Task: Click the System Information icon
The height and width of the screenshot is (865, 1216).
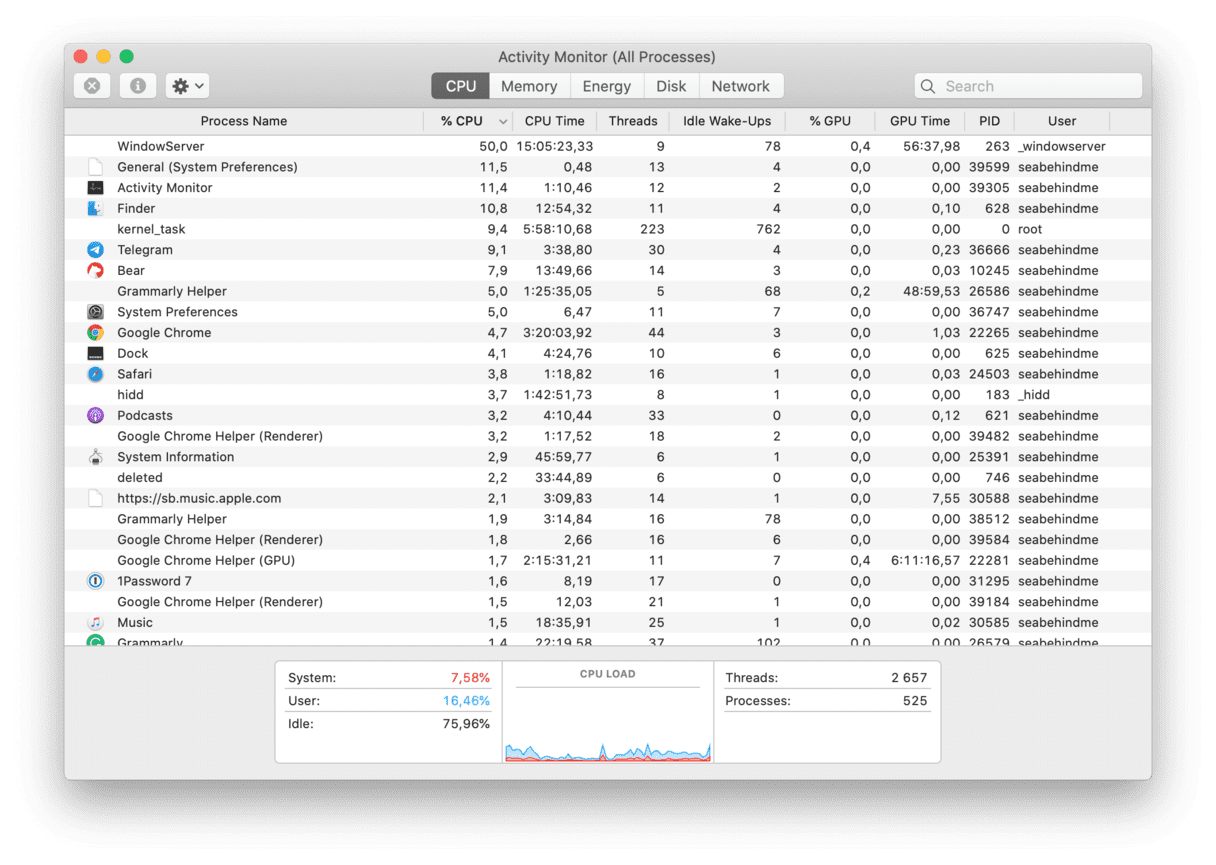Action: click(95, 457)
